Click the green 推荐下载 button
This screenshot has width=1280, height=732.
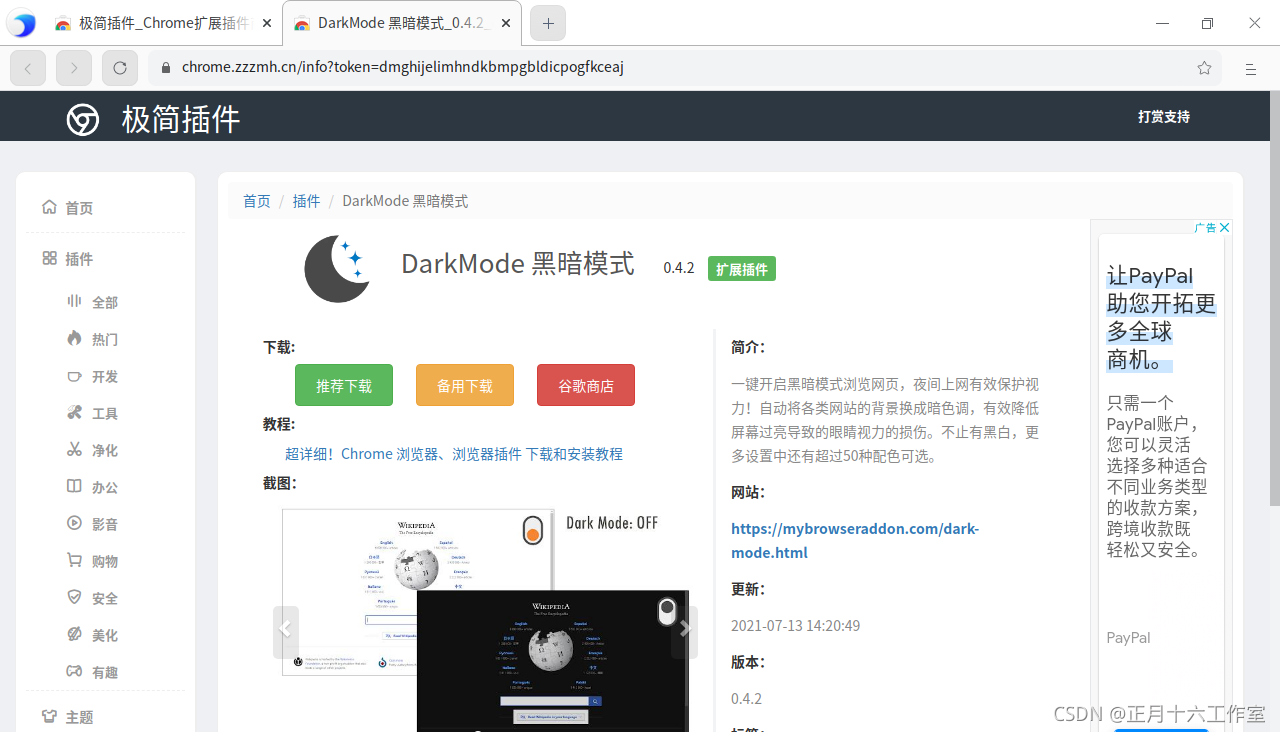pos(344,385)
